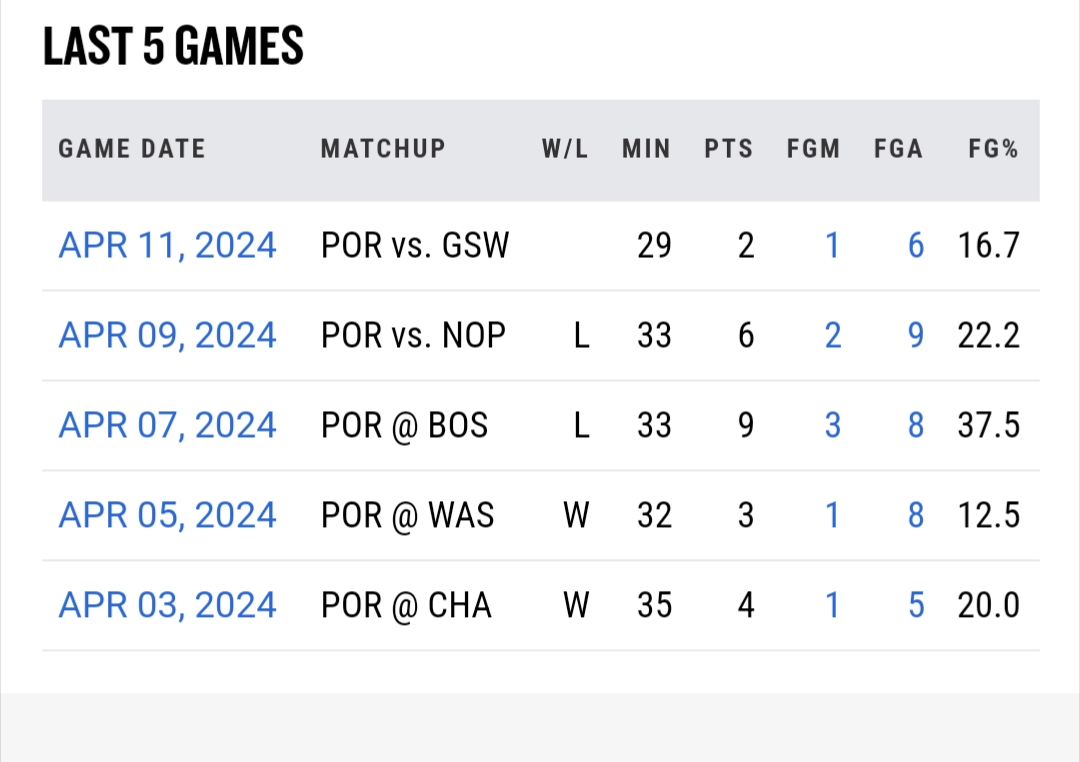The width and height of the screenshot is (1080, 762).
Task: Click the FG% column header
Action: click(993, 150)
